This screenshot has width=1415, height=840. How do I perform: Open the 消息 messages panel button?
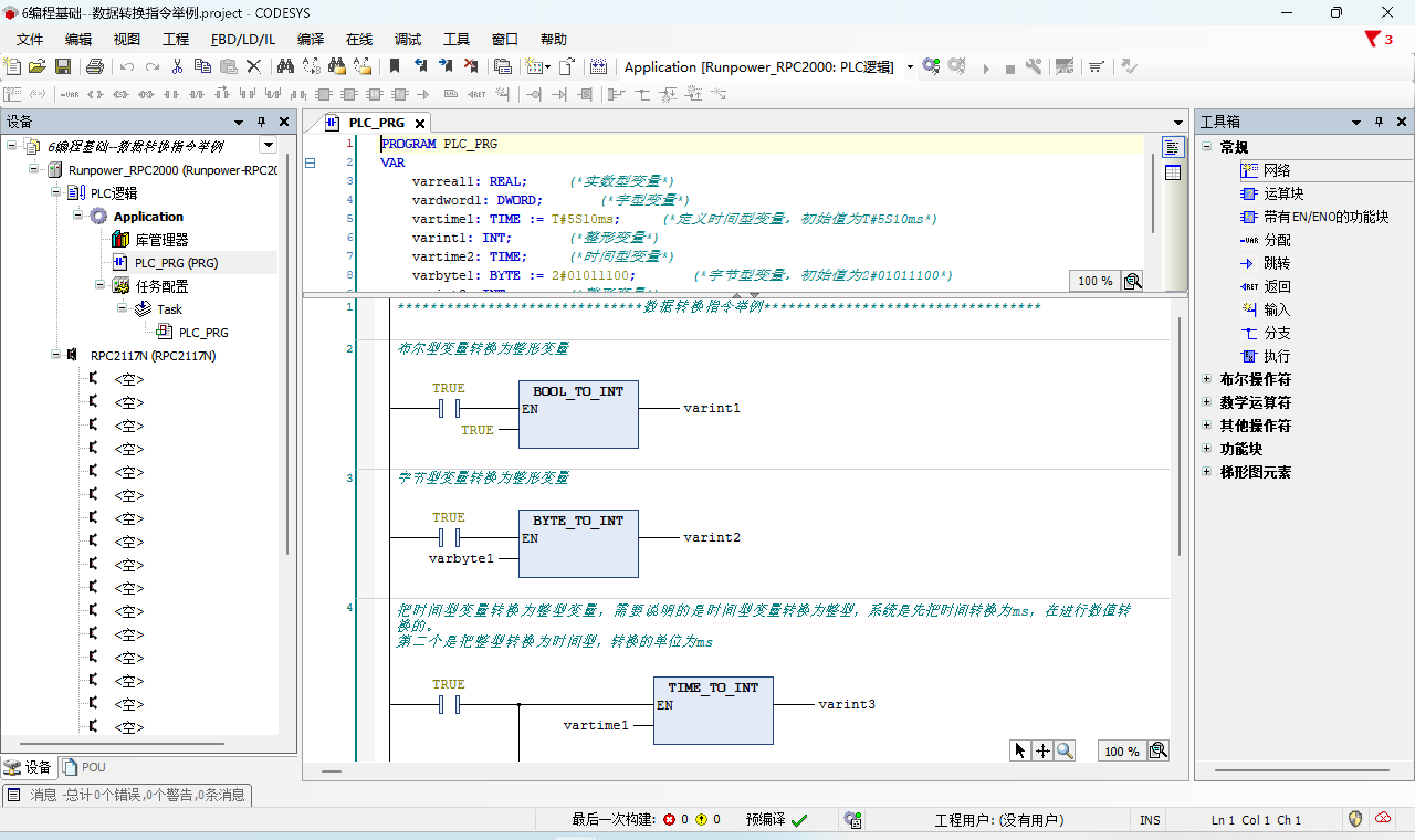click(127, 795)
